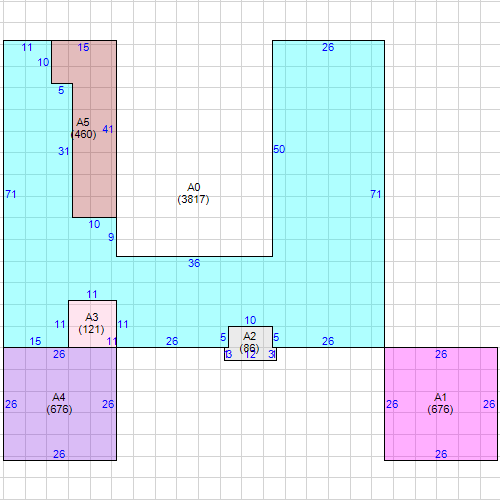Select the gray A2 (86) area
This screenshot has height=500, width=500.
pyautogui.click(x=250, y=343)
